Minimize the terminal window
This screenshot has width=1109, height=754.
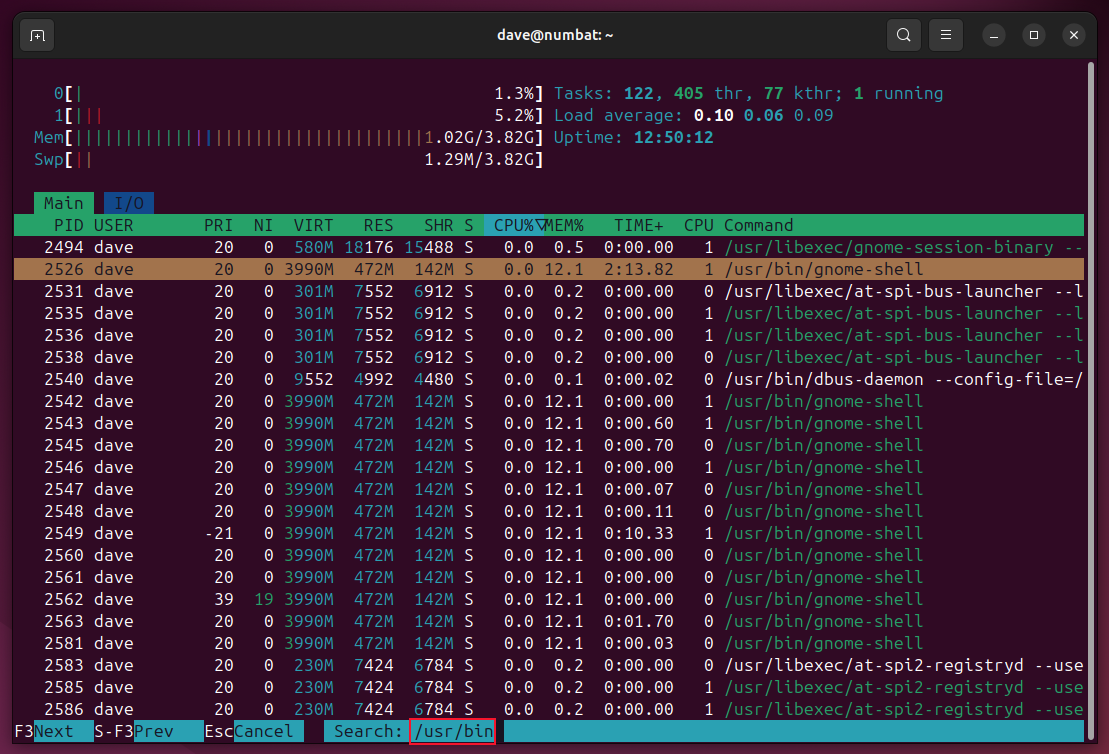pos(995,35)
